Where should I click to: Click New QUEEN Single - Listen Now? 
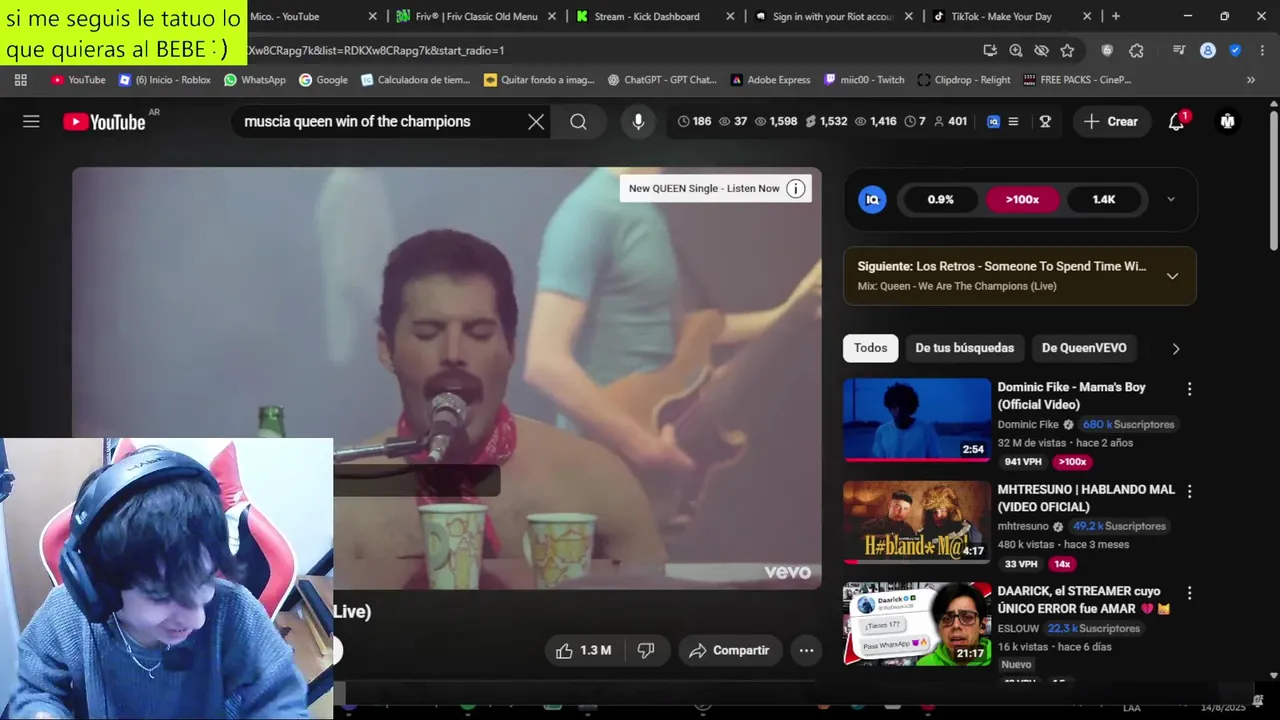[x=704, y=188]
